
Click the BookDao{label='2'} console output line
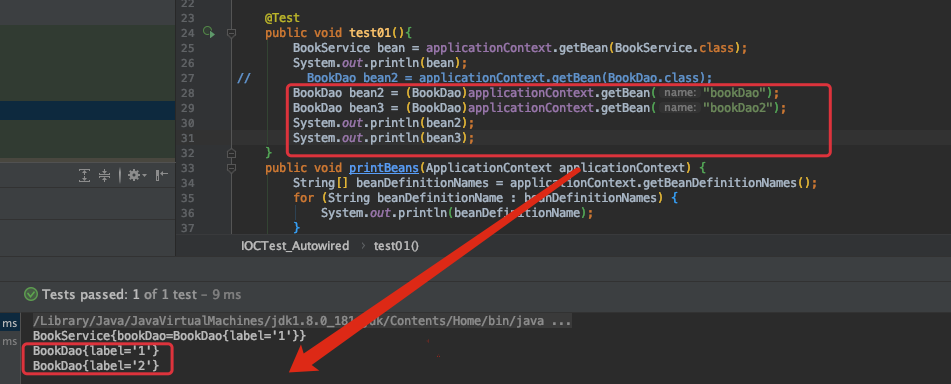pyautogui.click(x=96, y=366)
